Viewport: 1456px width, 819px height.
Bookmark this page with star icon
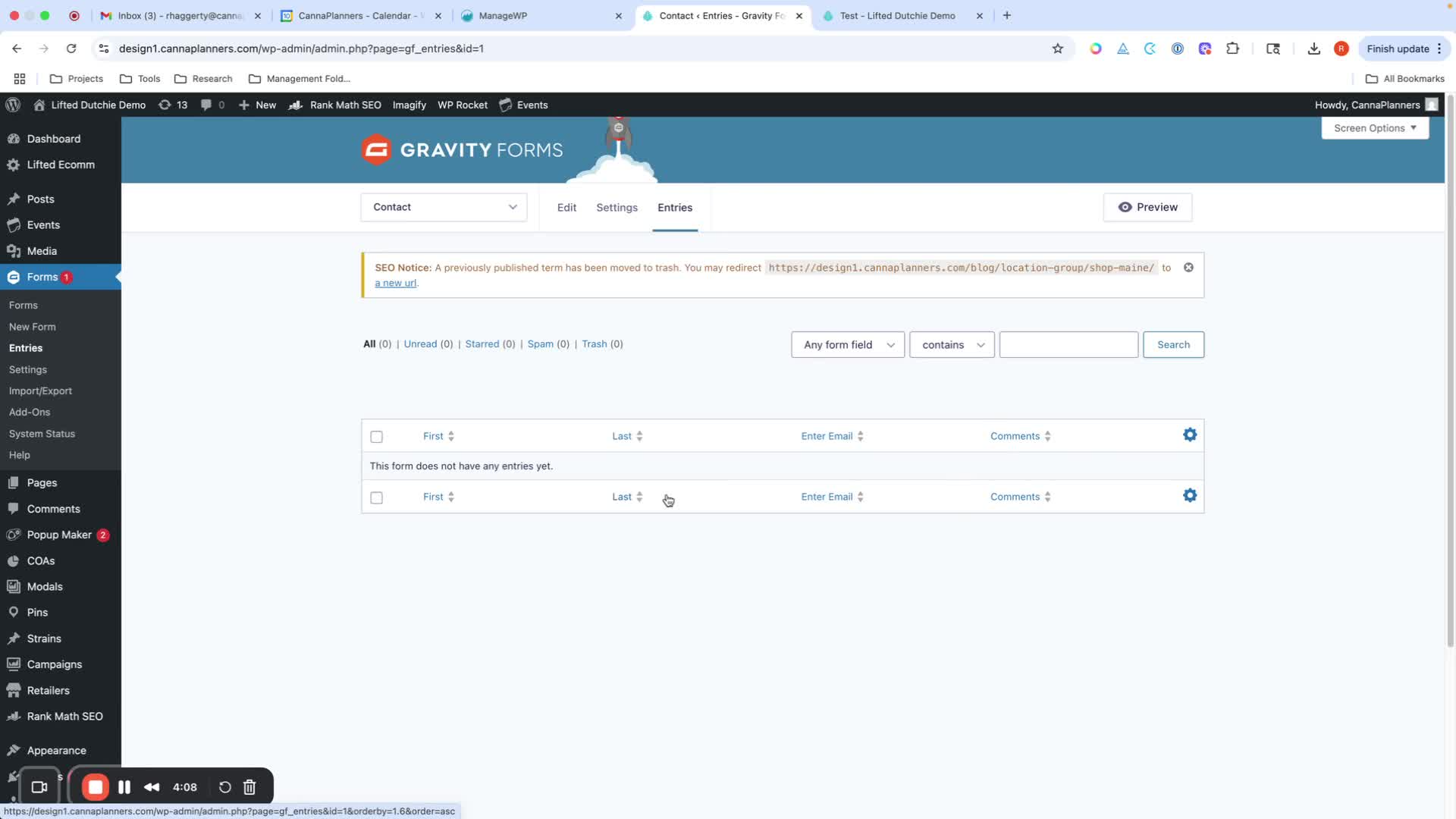tap(1058, 49)
